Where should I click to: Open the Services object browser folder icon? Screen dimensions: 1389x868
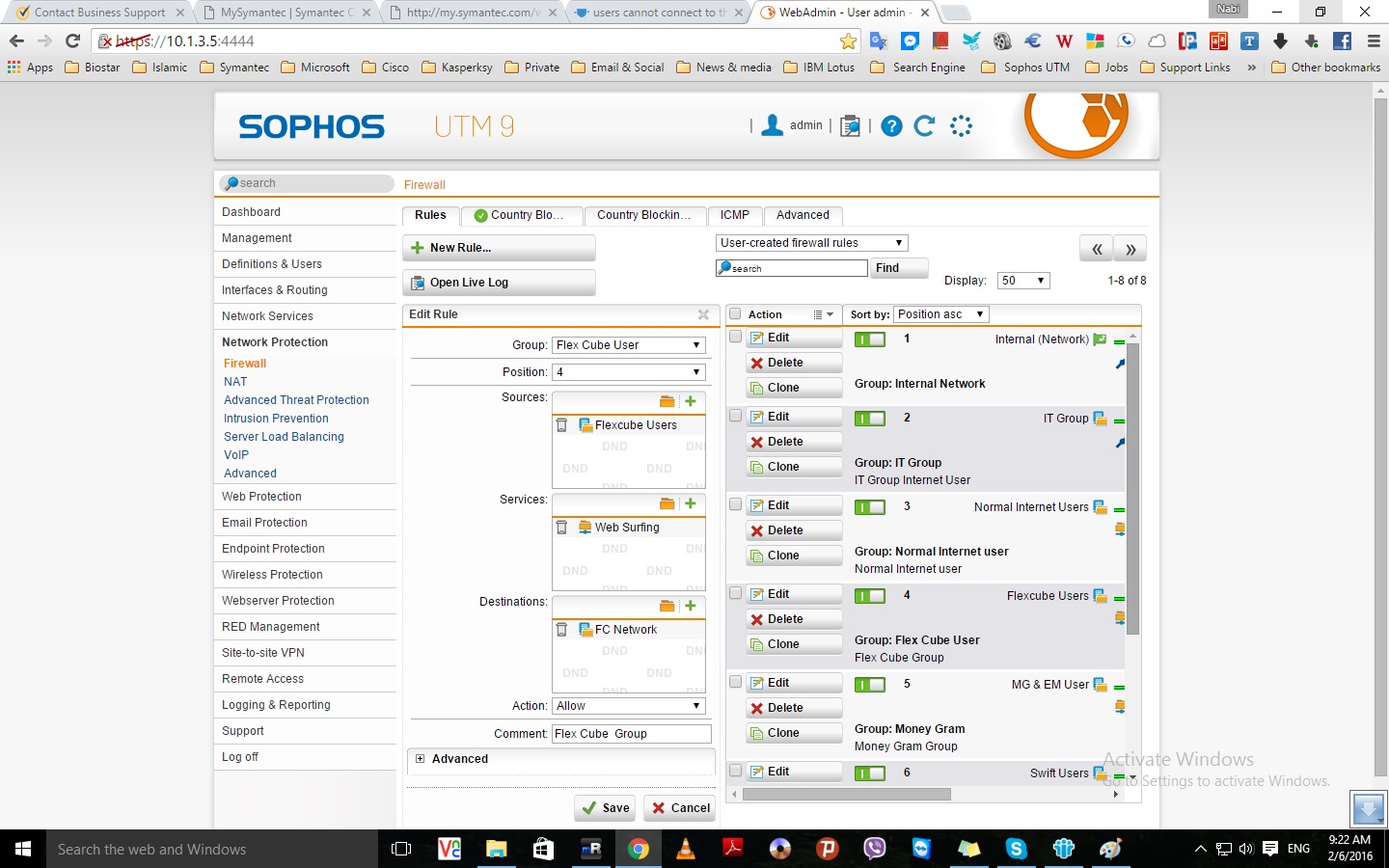667,503
